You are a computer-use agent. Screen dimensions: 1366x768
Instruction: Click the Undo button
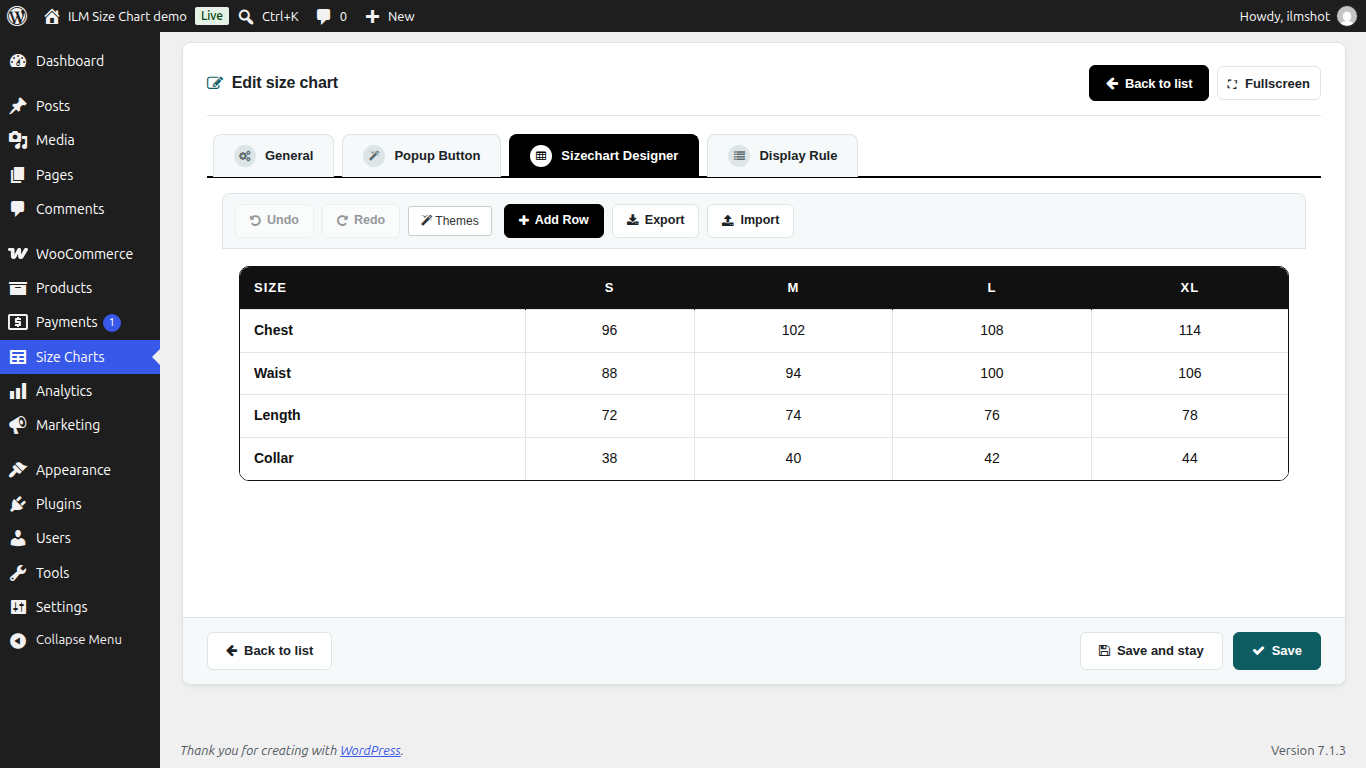[274, 221]
